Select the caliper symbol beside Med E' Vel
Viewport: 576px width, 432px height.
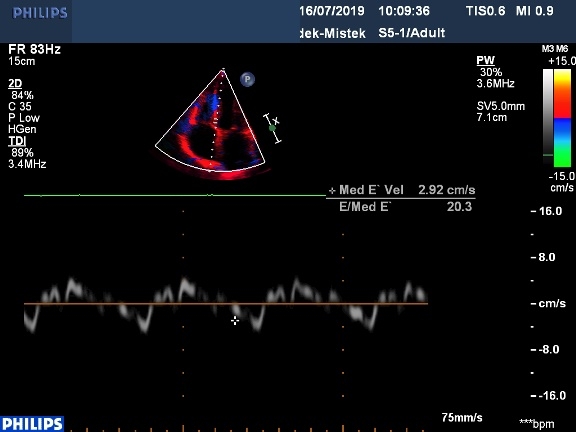tap(332, 191)
